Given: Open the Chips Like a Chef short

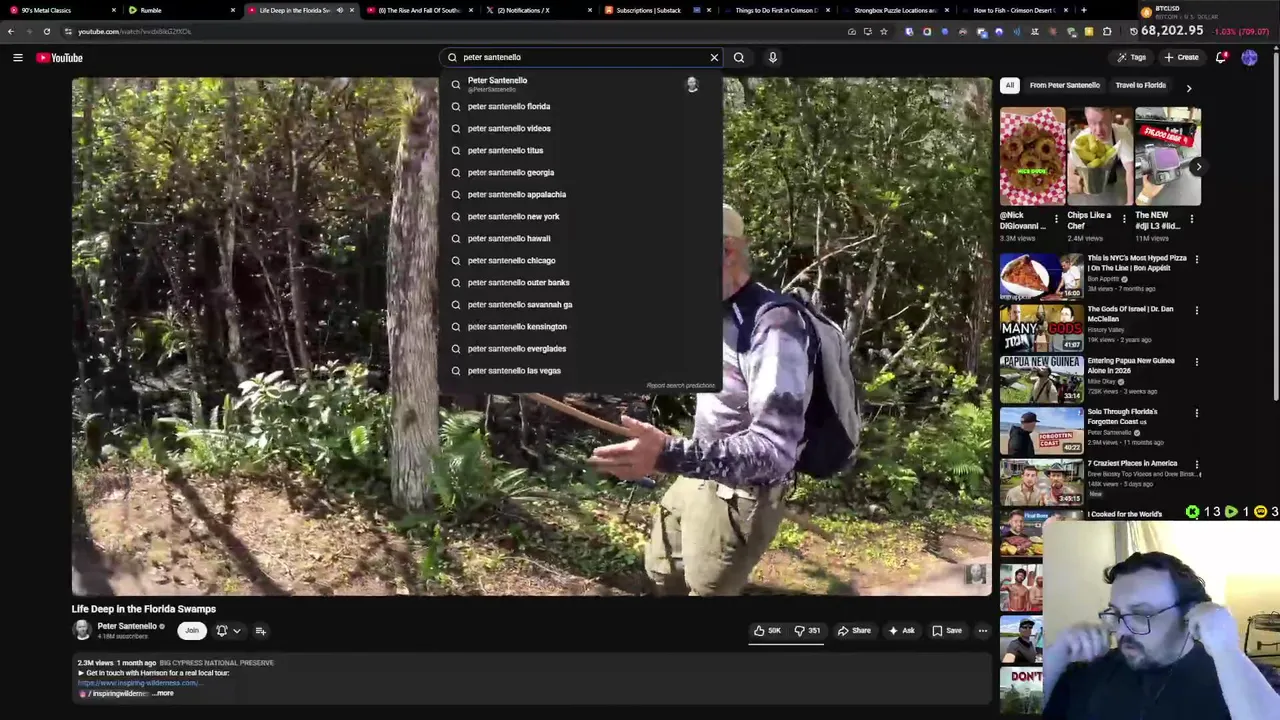Looking at the screenshot, I should [x=1100, y=156].
